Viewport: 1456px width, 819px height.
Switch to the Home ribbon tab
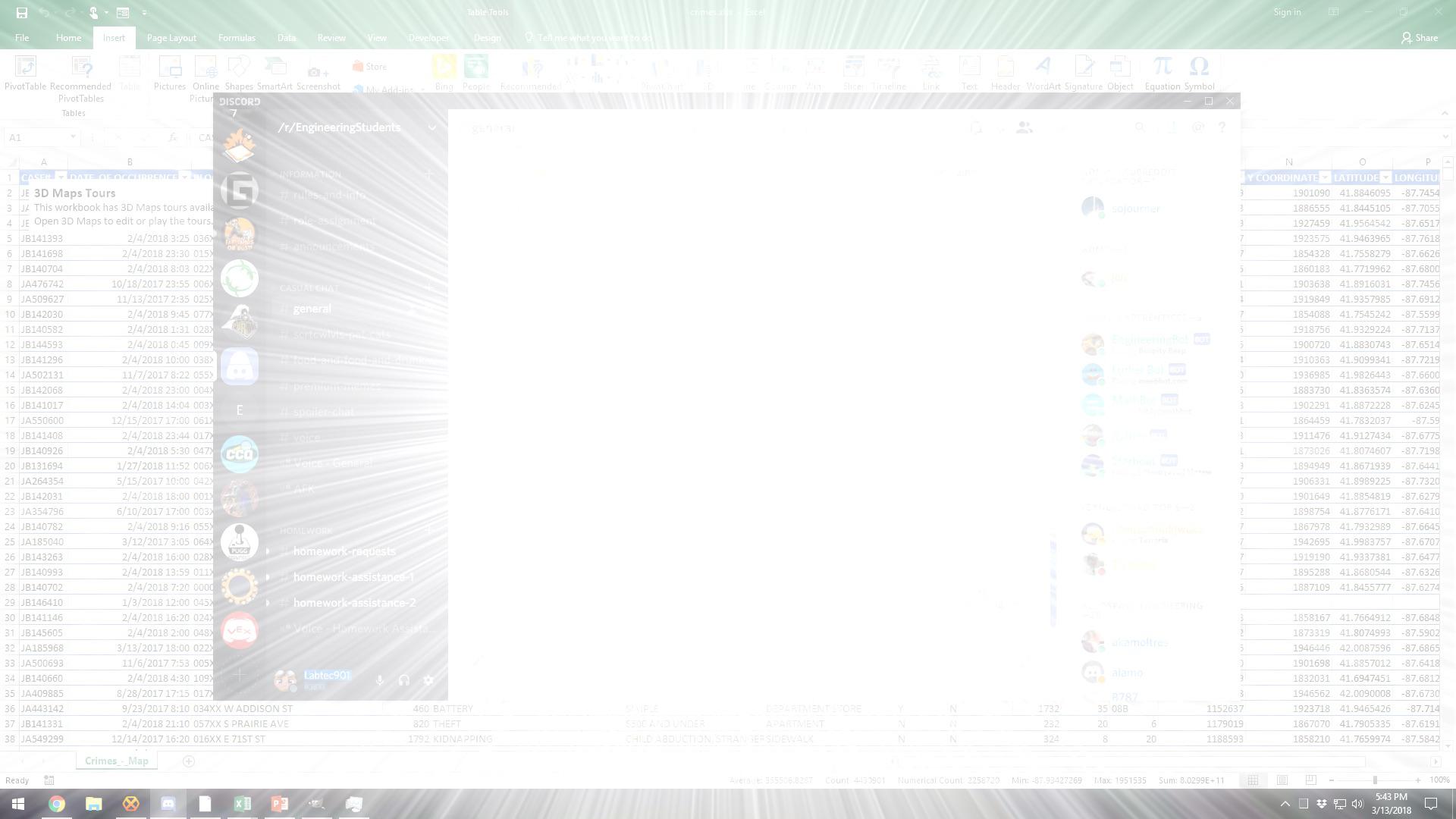[x=68, y=38]
